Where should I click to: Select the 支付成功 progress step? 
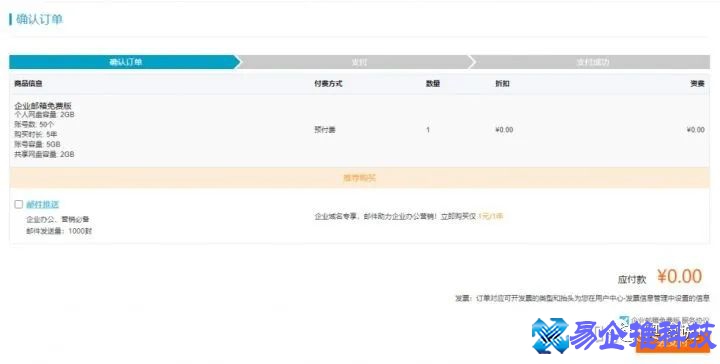(592, 62)
